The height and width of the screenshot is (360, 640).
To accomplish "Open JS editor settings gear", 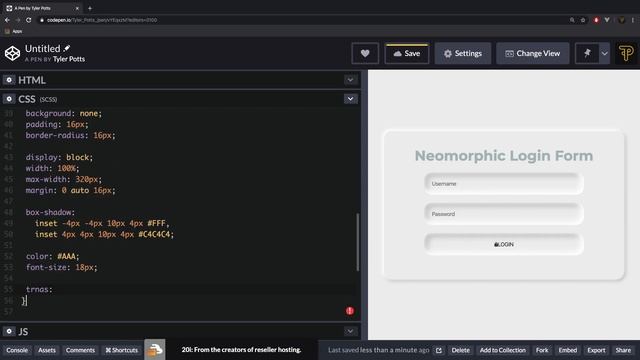I will point(9,331).
